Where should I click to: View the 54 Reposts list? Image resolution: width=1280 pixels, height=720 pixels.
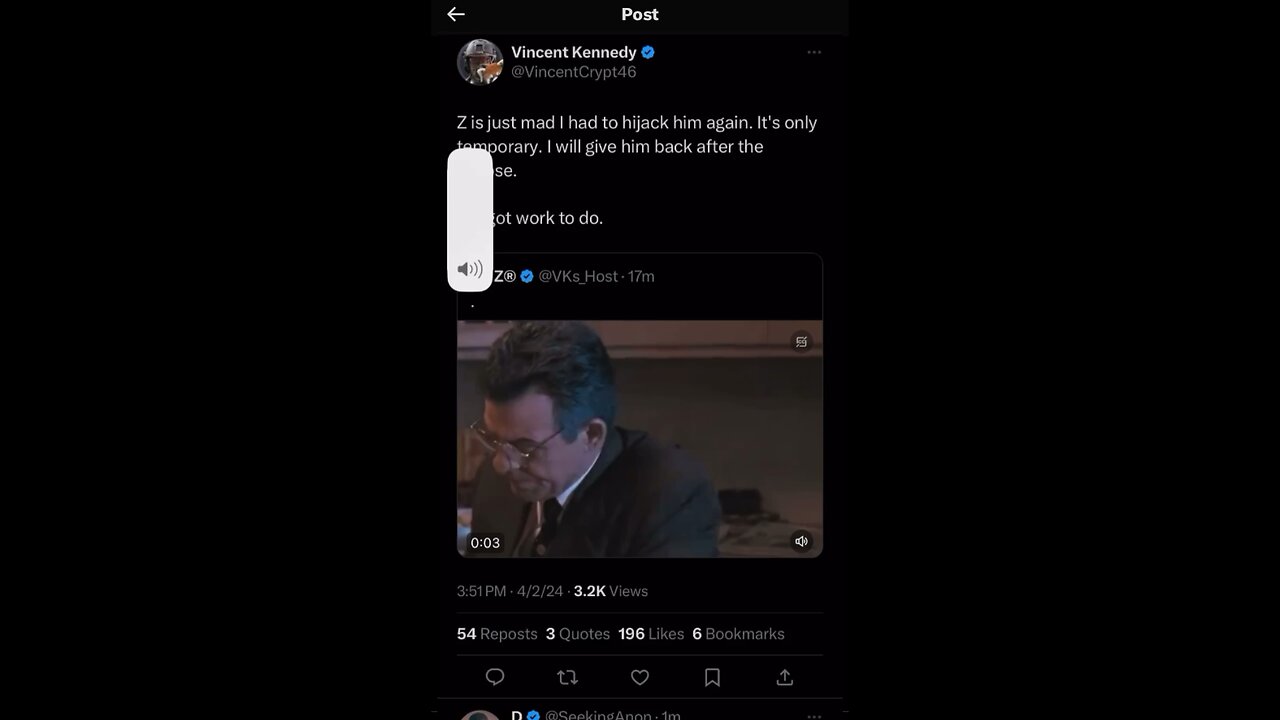pyautogui.click(x=497, y=634)
